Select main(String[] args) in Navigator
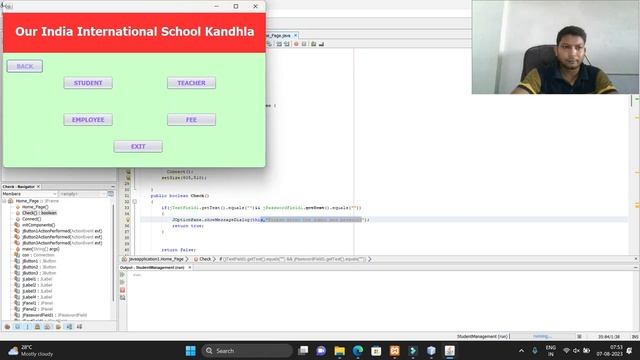Image resolution: width=640 pixels, height=360 pixels. point(41,249)
